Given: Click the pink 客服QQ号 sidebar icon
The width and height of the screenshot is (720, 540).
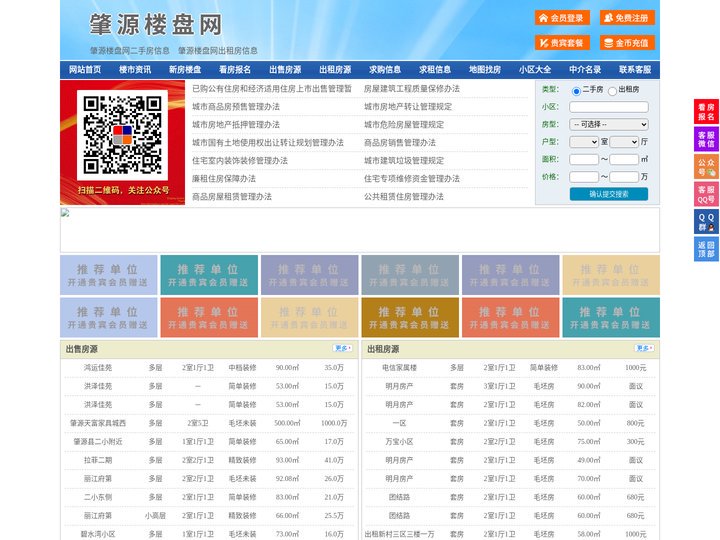Looking at the screenshot, I should (706, 194).
